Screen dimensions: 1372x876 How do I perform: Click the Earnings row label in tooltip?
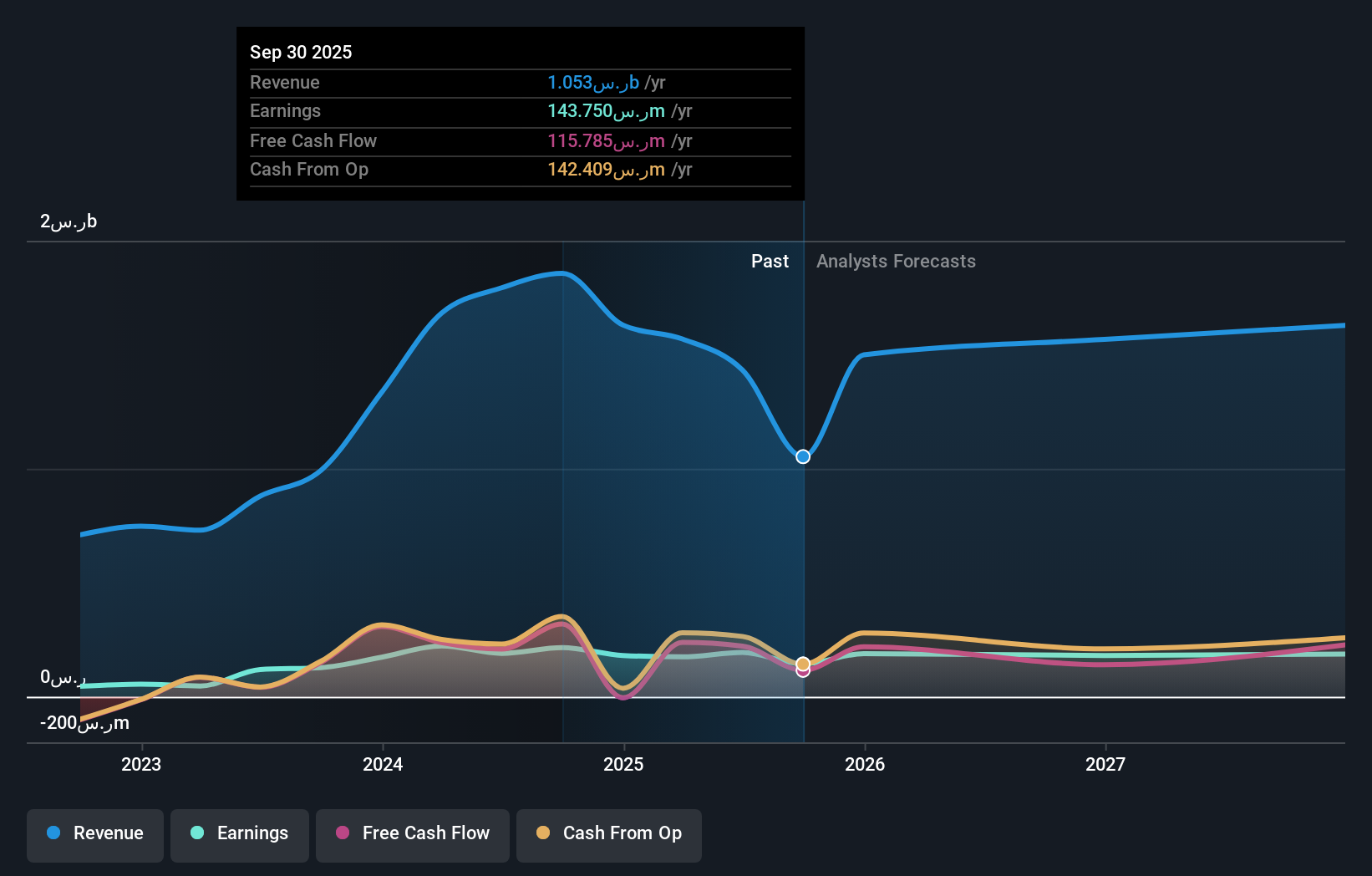point(286,111)
